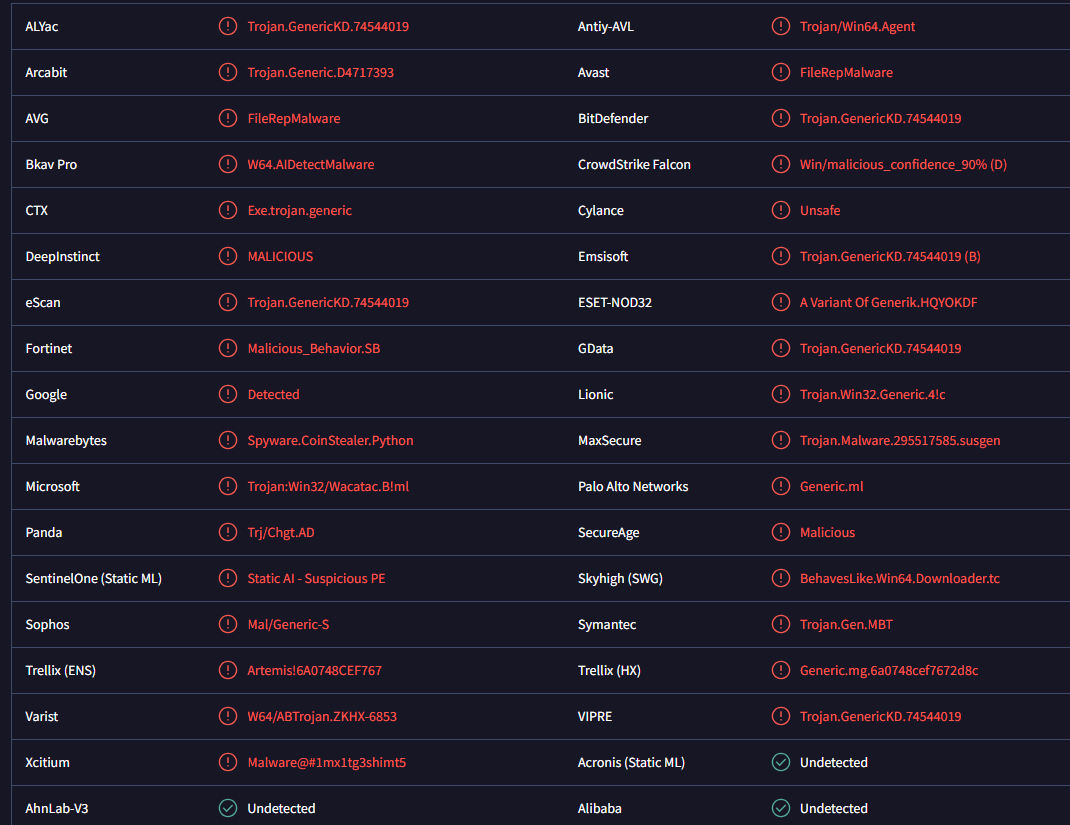Screen dimensions: 1070x825
Task: Click the Win/malicious_confidence_90% (D) result
Action: (x=903, y=165)
